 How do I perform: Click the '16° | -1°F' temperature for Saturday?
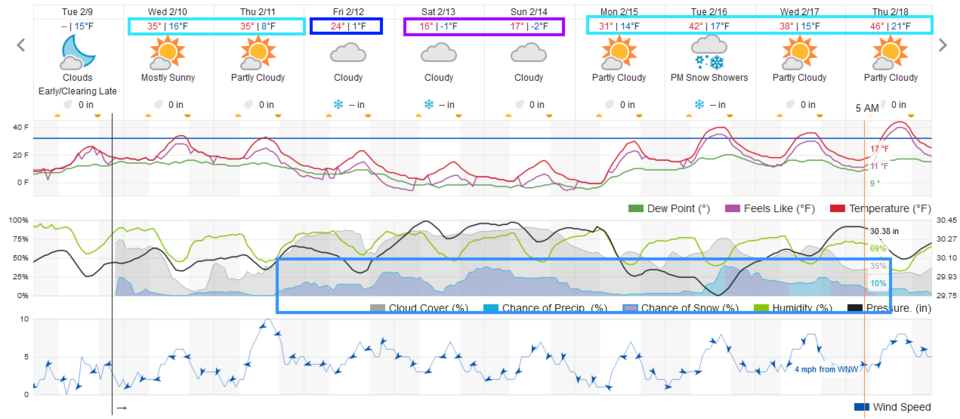438,26
